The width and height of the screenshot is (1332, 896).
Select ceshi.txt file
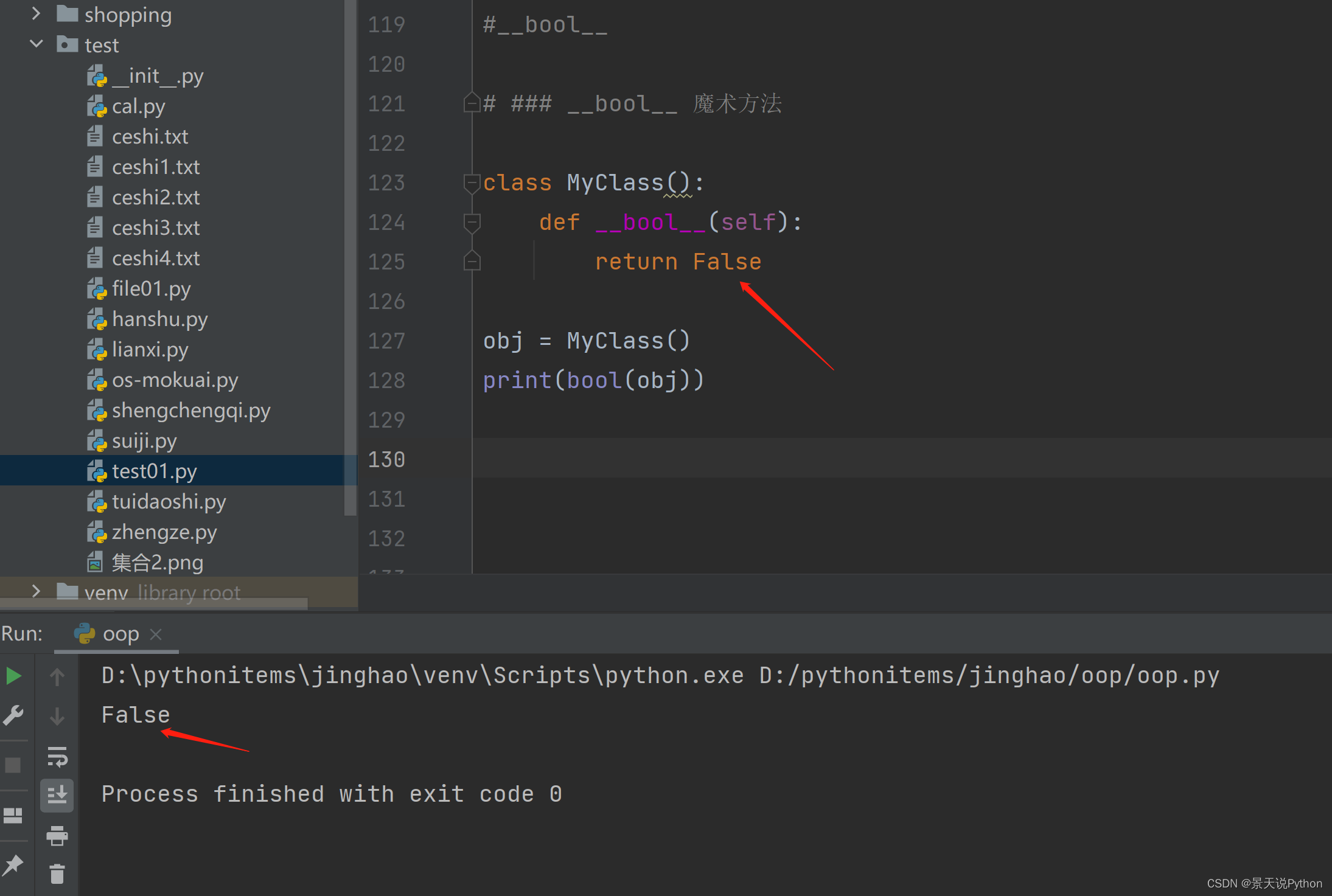click(150, 137)
